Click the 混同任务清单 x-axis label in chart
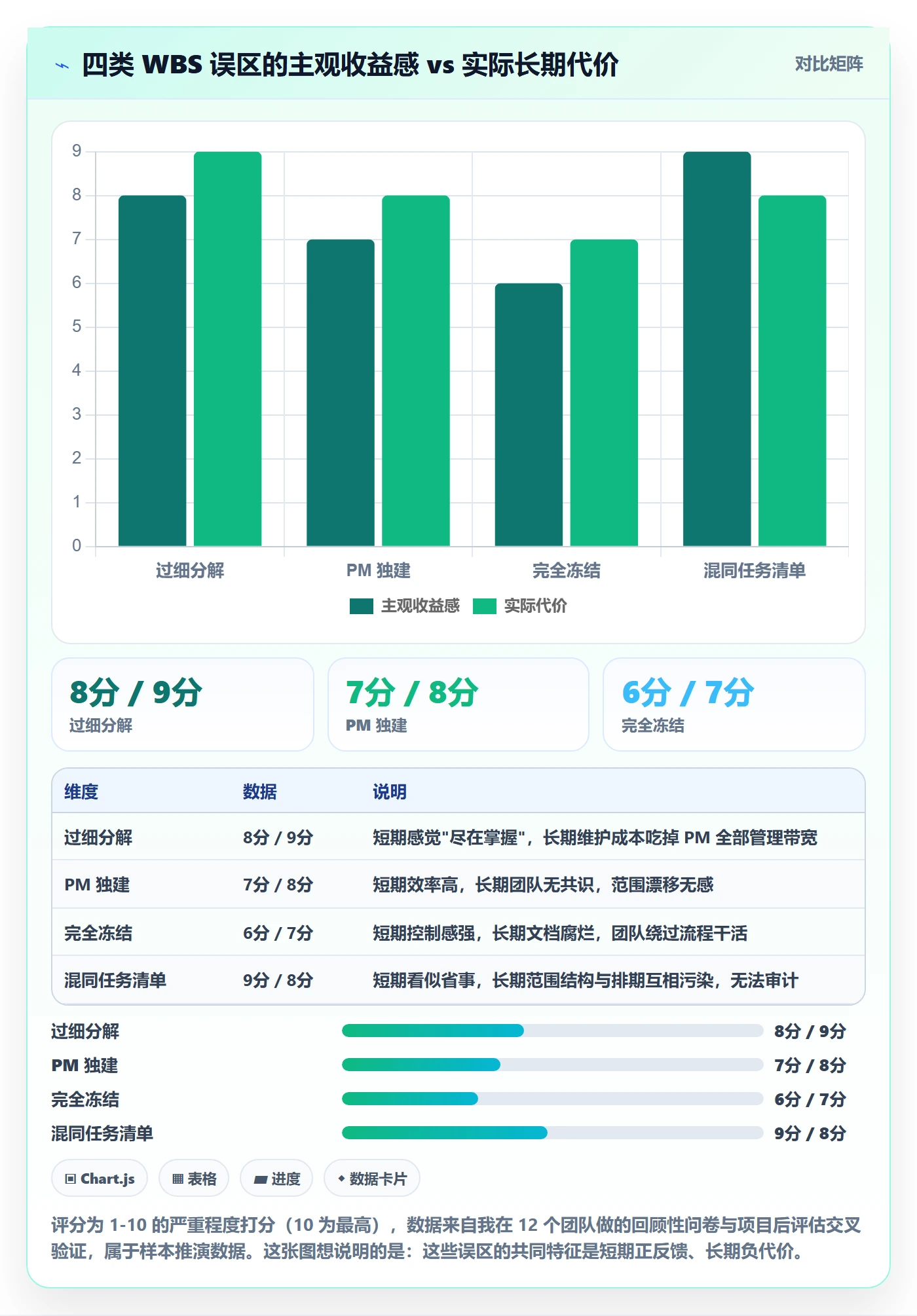This screenshot has height=1316, width=917. click(755, 570)
